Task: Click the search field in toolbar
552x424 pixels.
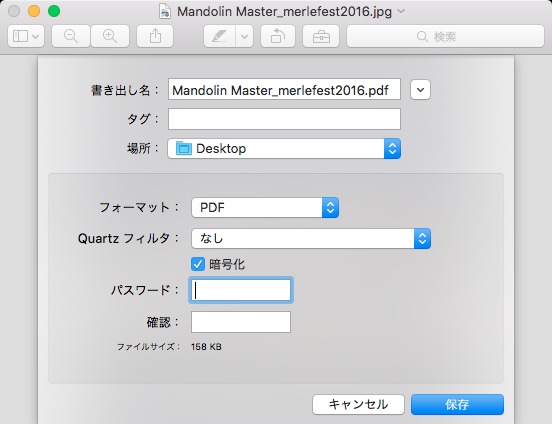Action: (445, 36)
